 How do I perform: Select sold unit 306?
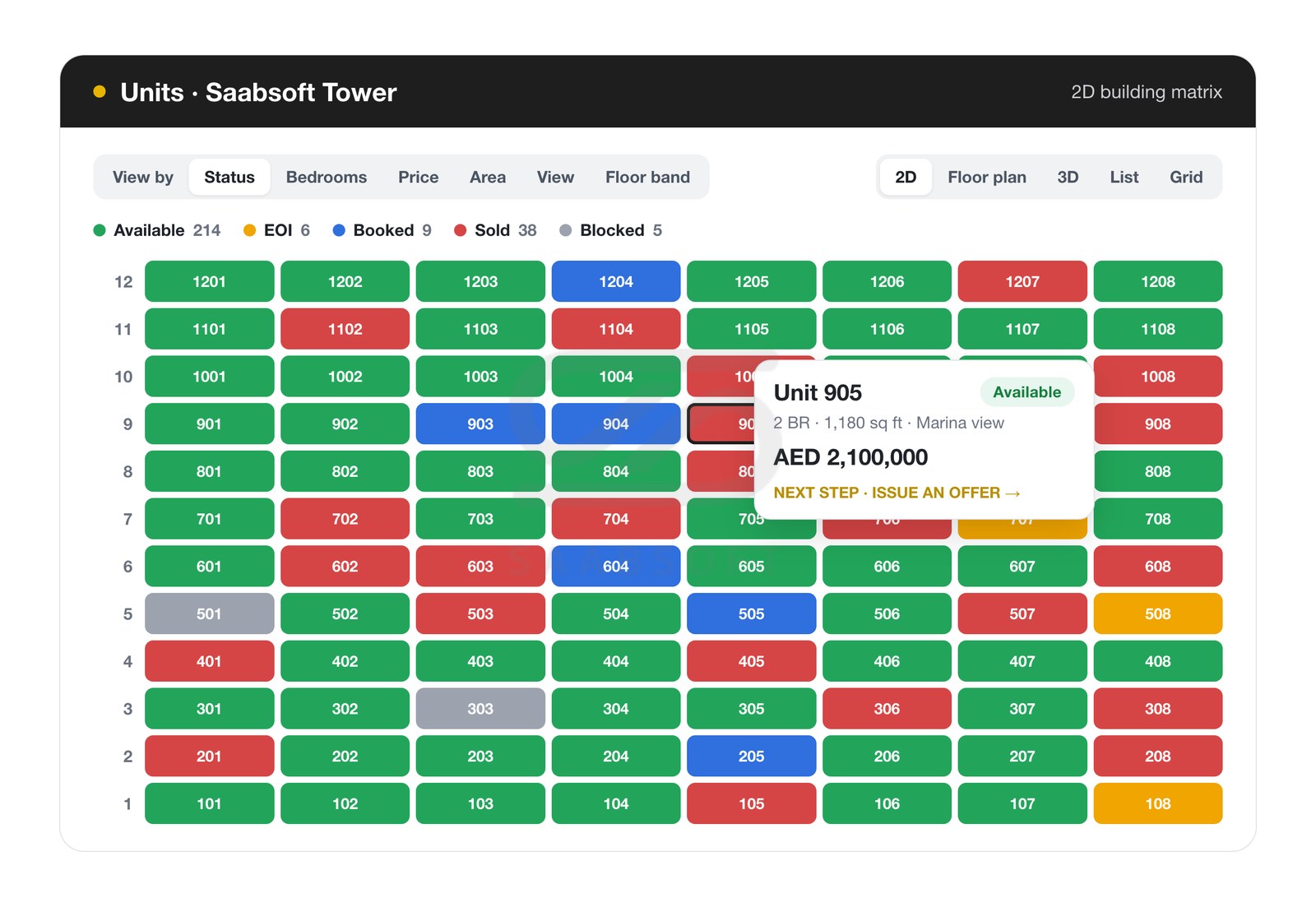pos(887,709)
